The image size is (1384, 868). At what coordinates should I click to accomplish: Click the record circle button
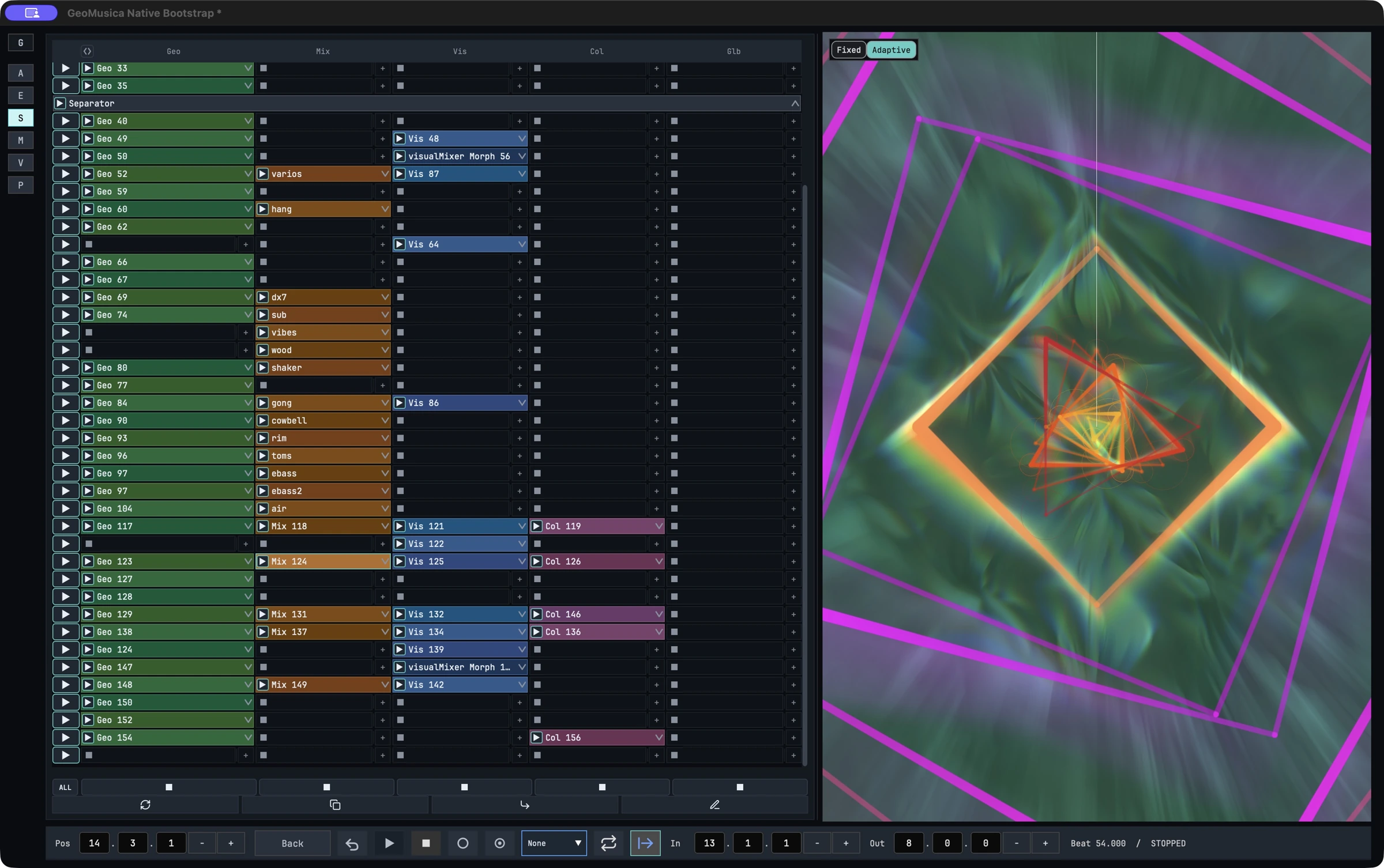[x=462, y=843]
